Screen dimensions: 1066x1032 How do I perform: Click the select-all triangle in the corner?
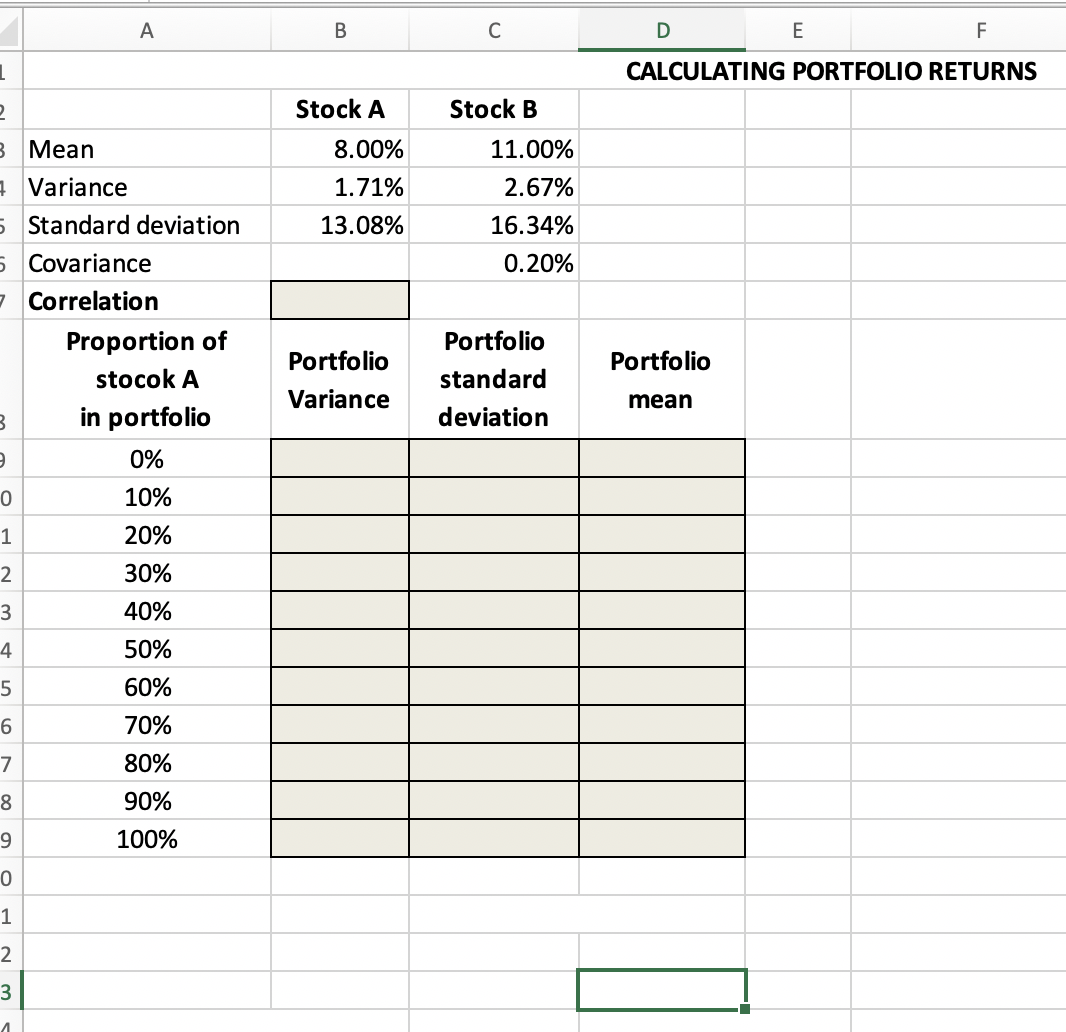8,30
